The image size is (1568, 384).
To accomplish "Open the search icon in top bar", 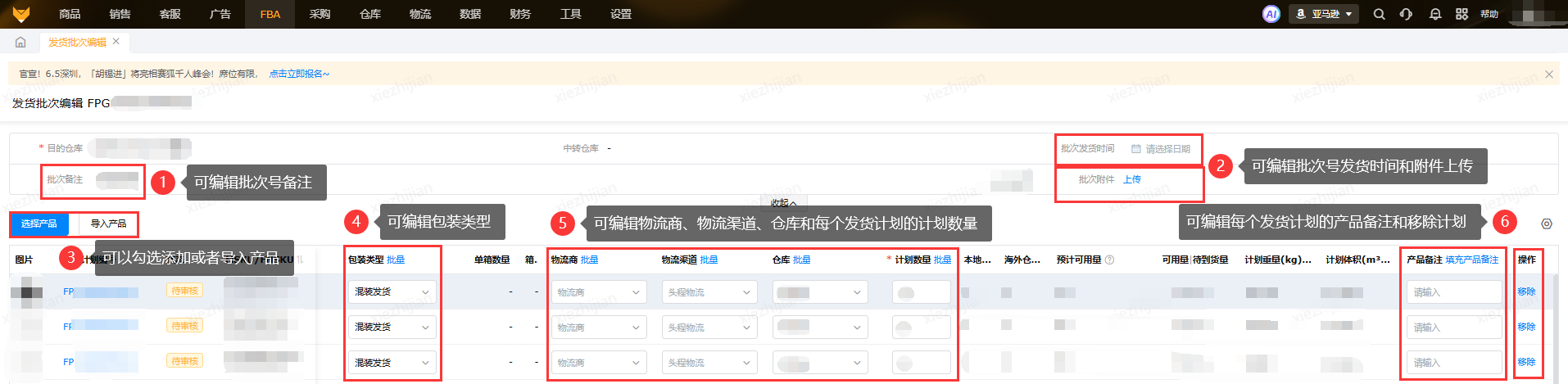I will click(1380, 14).
